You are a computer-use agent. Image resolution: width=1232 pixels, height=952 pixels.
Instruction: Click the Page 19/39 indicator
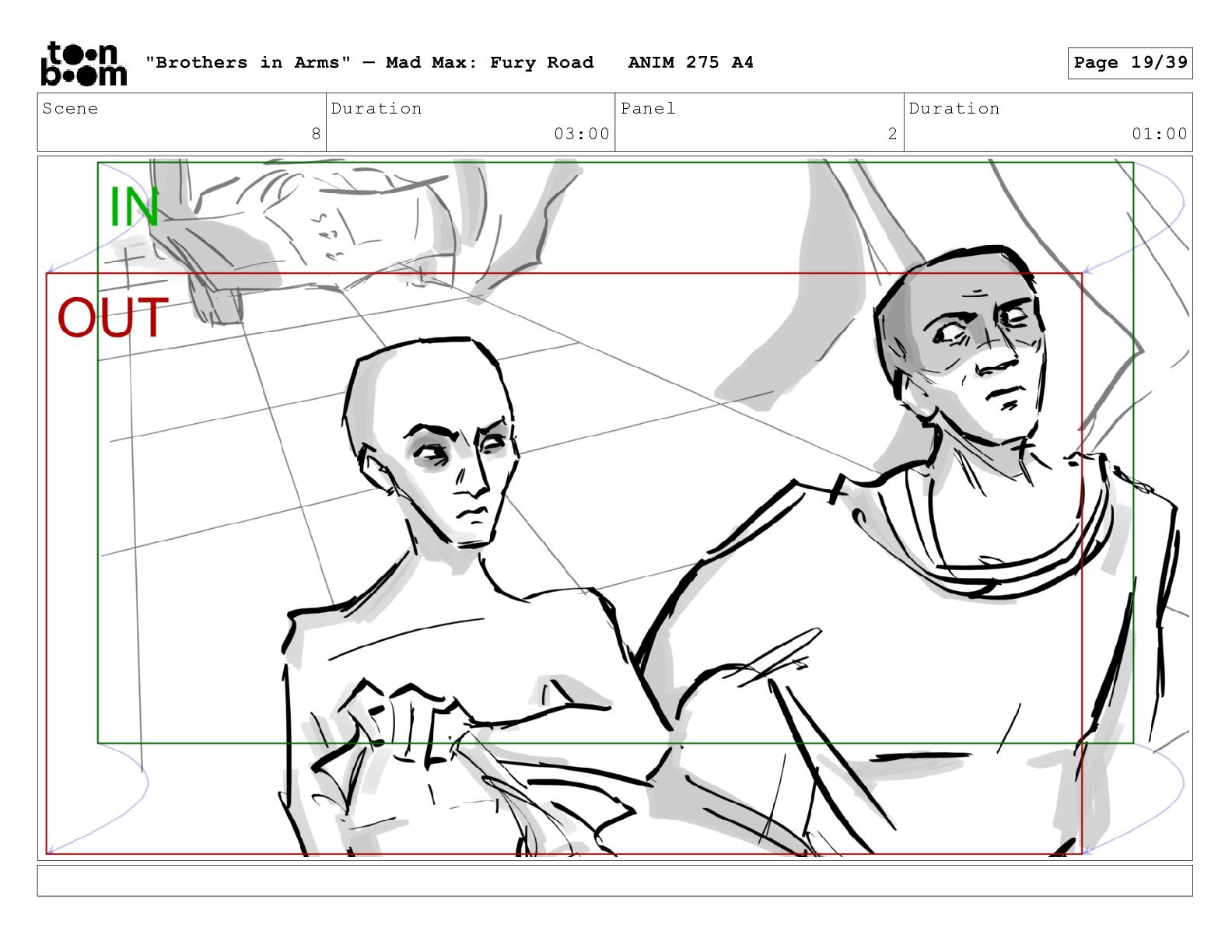1130,63
